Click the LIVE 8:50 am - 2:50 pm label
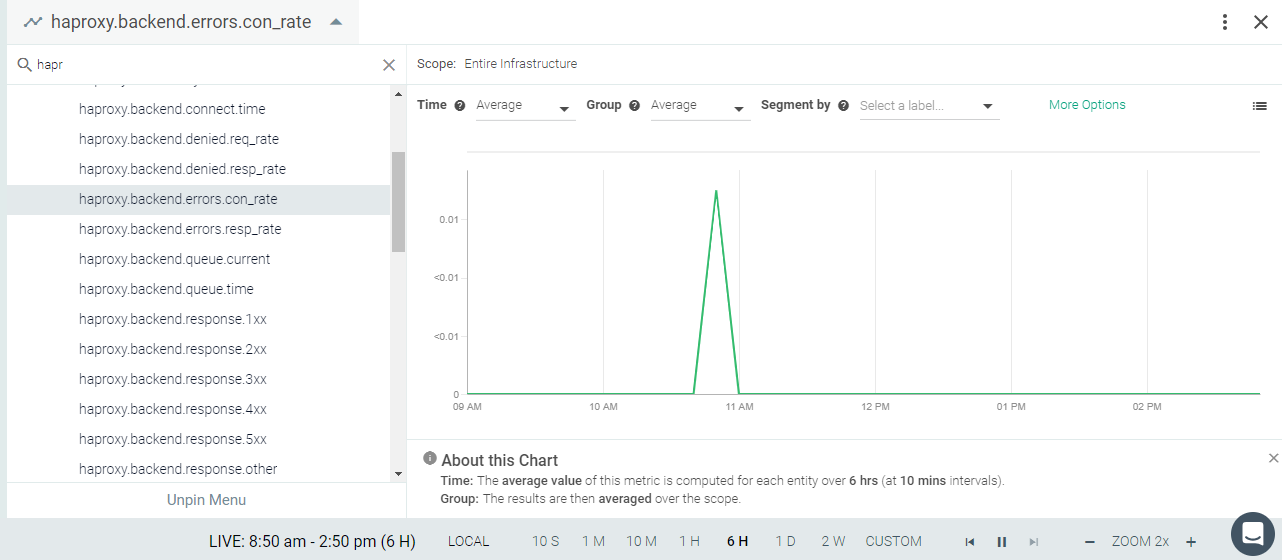1282x560 pixels. pos(312,541)
